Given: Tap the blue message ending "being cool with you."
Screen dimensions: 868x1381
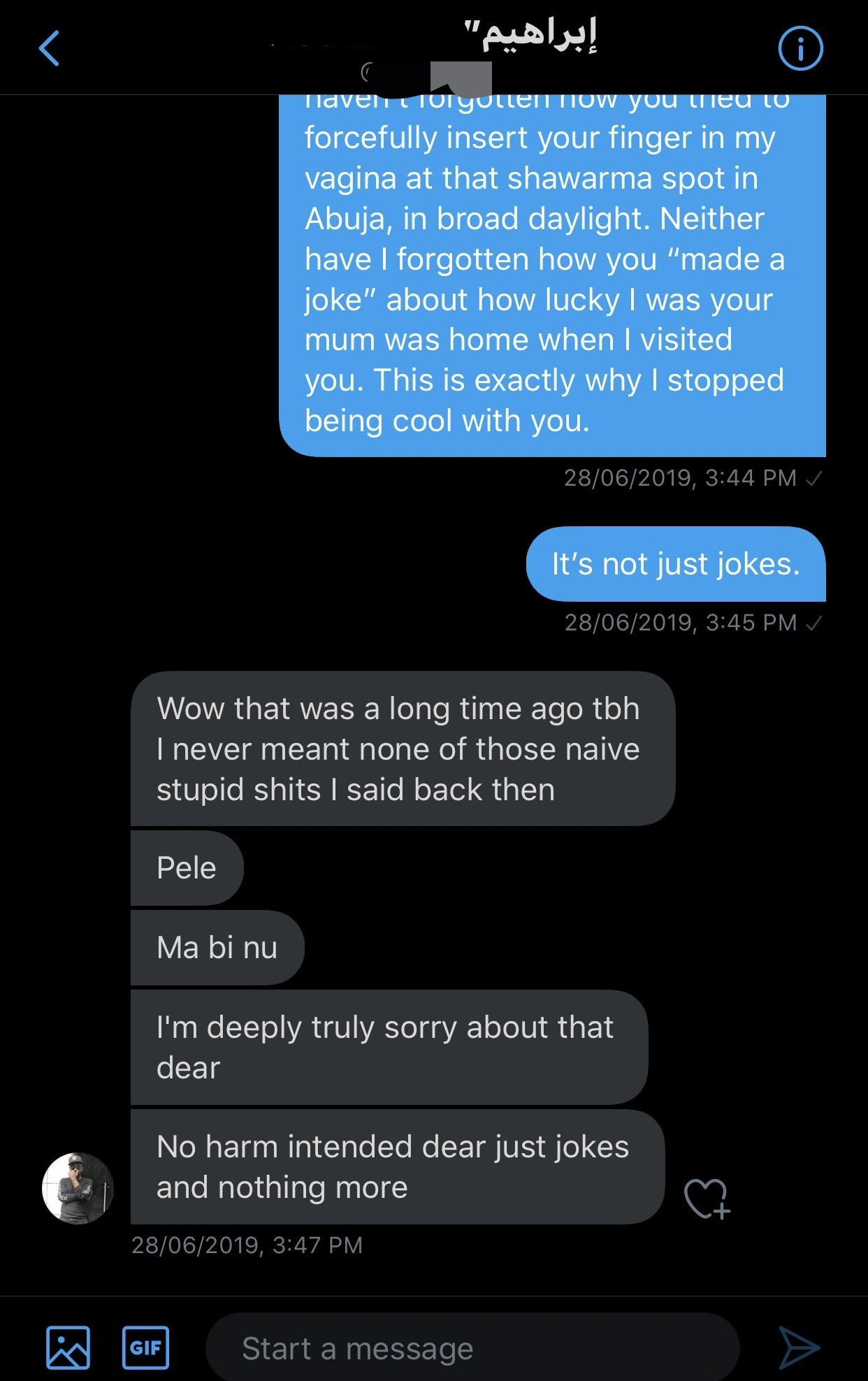Looking at the screenshot, I should (x=552, y=280).
